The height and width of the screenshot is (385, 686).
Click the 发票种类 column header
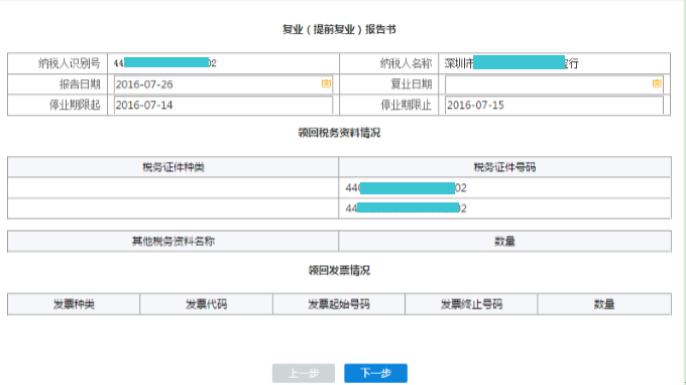point(74,304)
